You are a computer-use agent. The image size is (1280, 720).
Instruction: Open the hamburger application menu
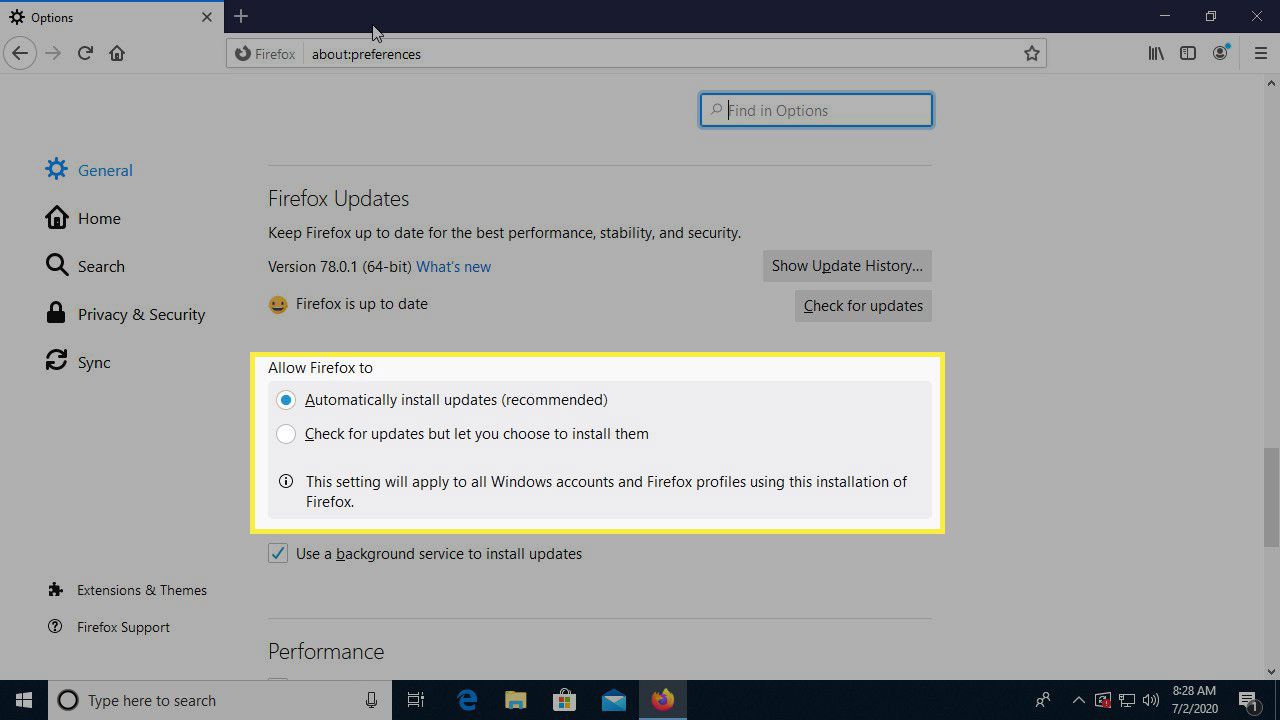1260,53
